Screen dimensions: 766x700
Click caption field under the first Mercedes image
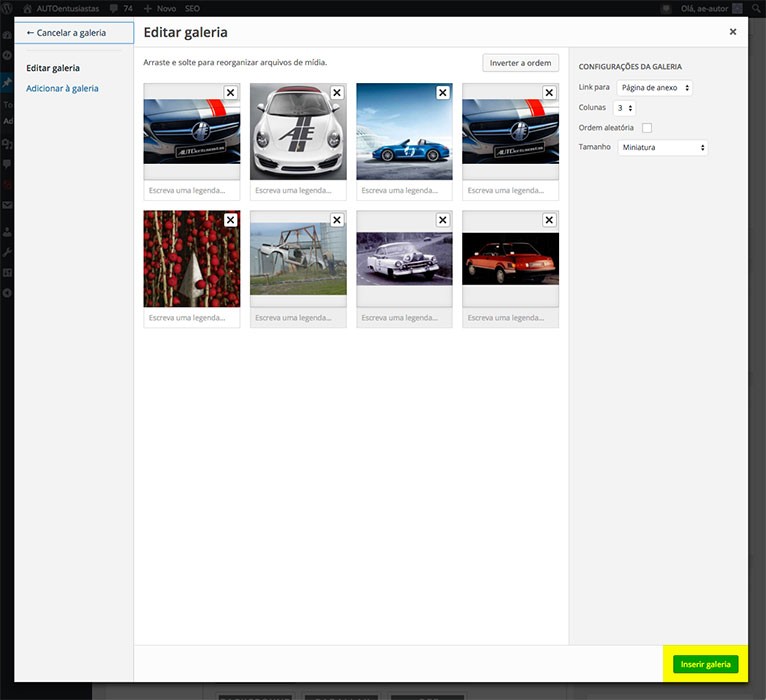pyautogui.click(x=191, y=190)
